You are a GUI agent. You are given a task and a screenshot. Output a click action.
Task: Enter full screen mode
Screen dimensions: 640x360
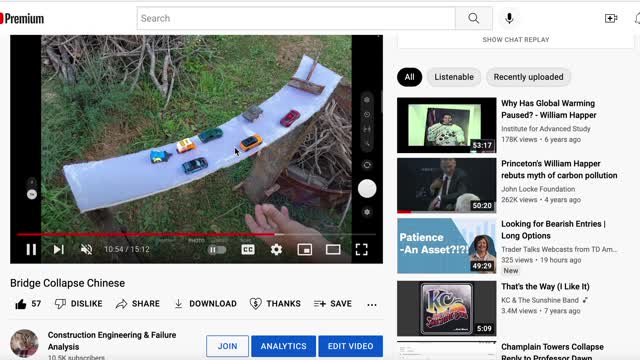click(361, 249)
